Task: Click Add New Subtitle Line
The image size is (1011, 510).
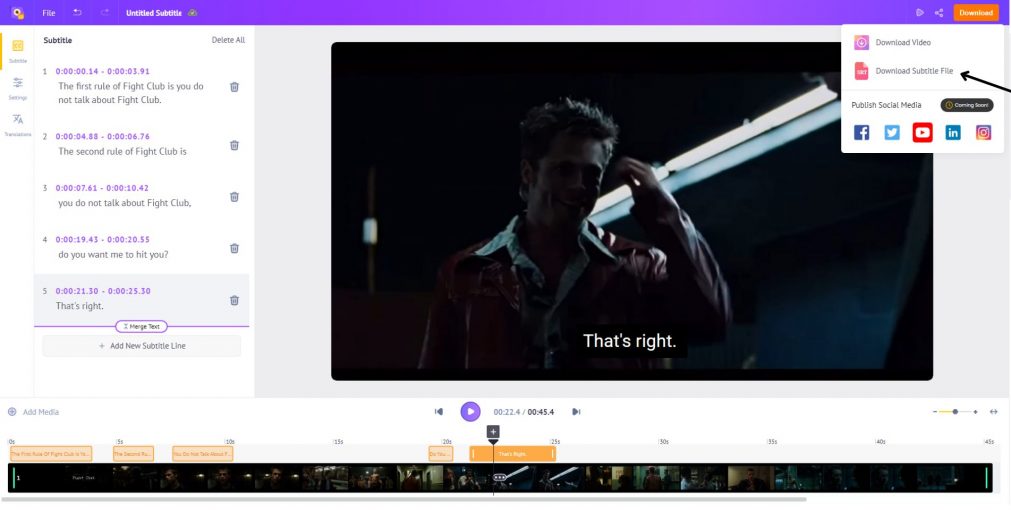Action: pos(142,346)
